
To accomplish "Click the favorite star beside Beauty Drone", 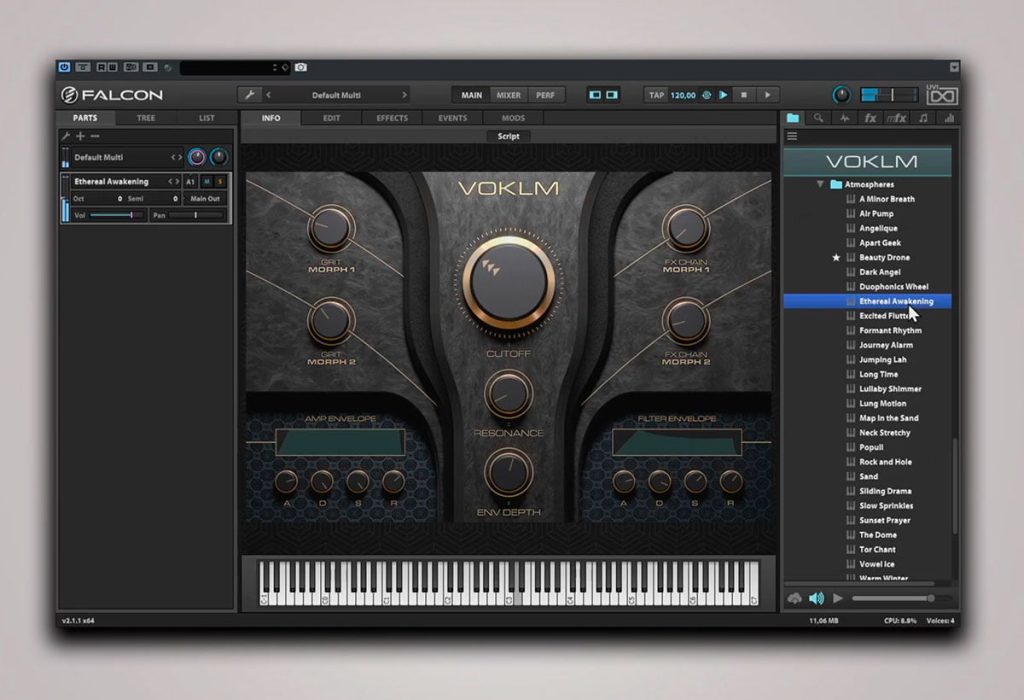I will pos(836,257).
